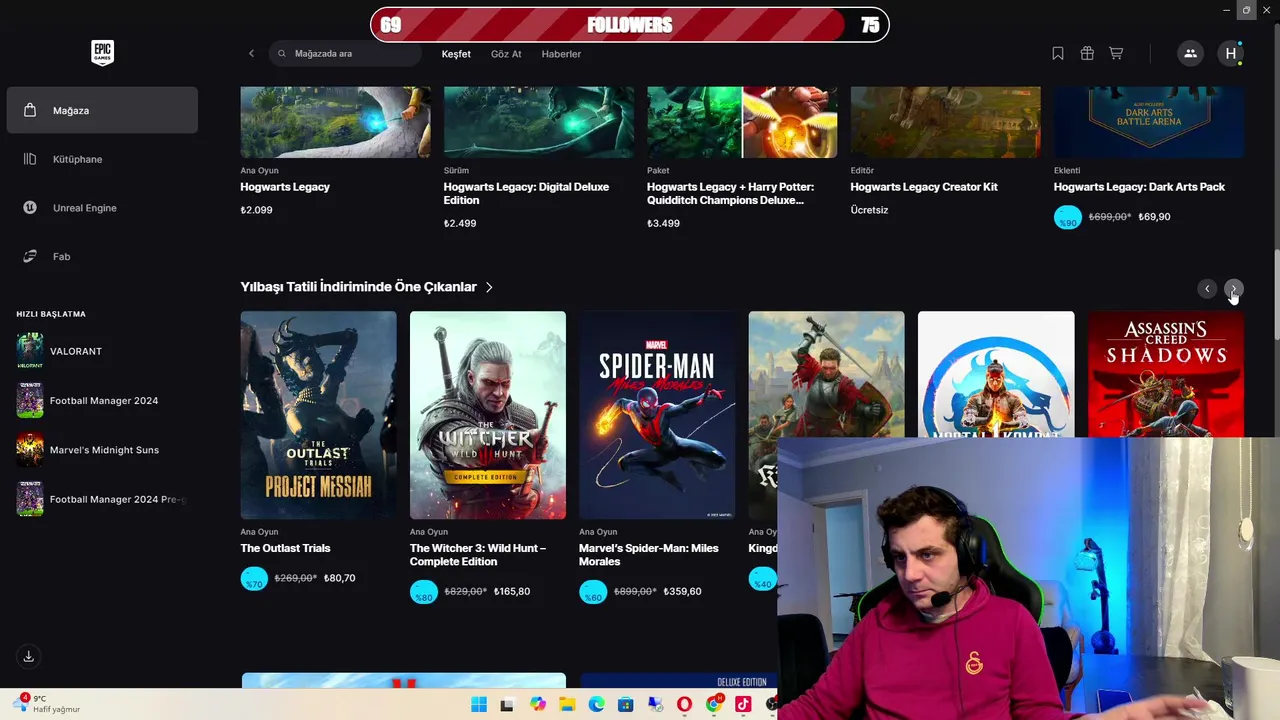Open the gift box icon
The image size is (1280, 720).
(1087, 54)
